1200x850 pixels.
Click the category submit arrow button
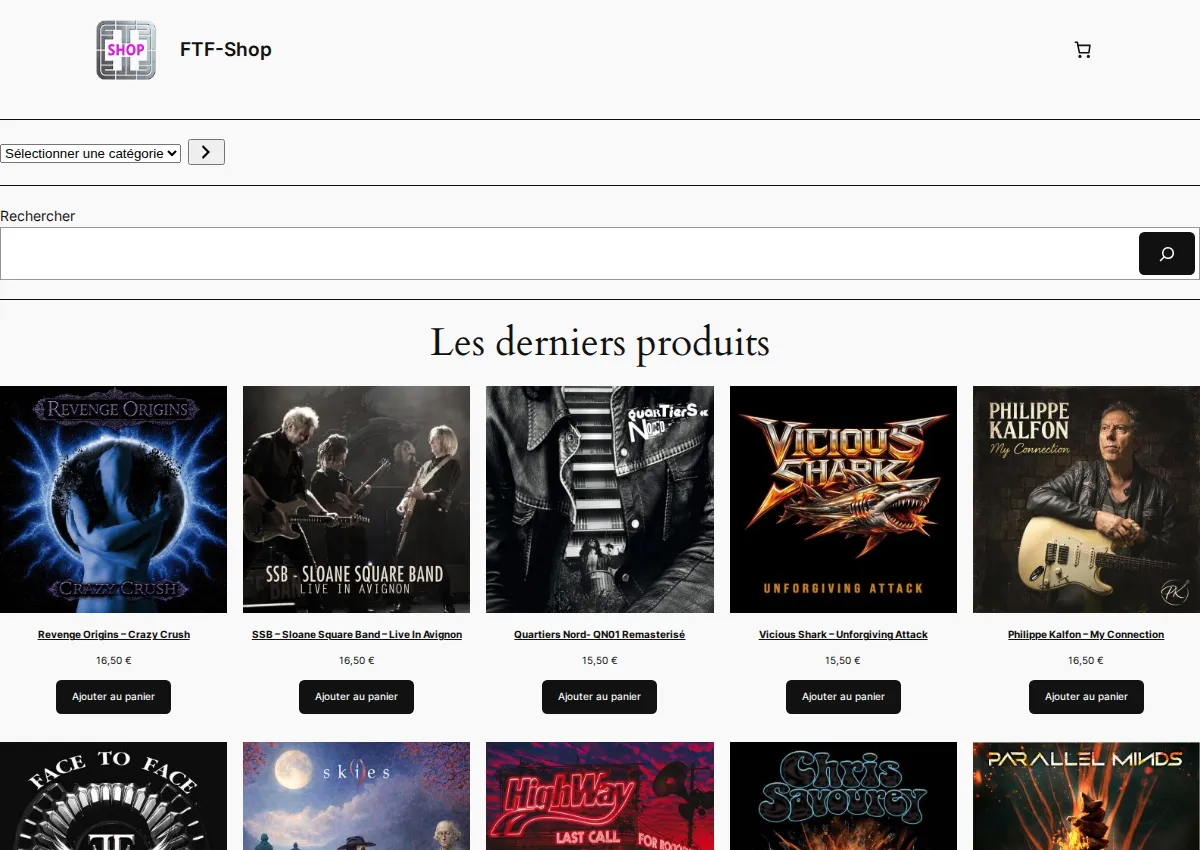tap(206, 152)
